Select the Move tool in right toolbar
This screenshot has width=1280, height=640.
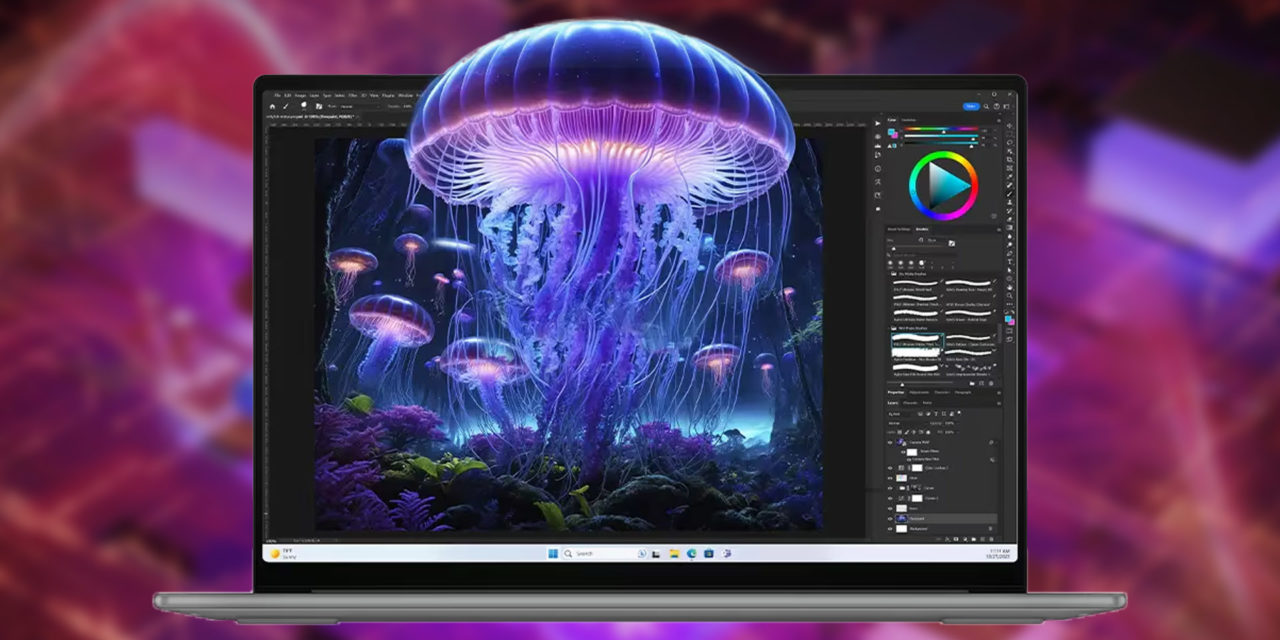click(1009, 125)
